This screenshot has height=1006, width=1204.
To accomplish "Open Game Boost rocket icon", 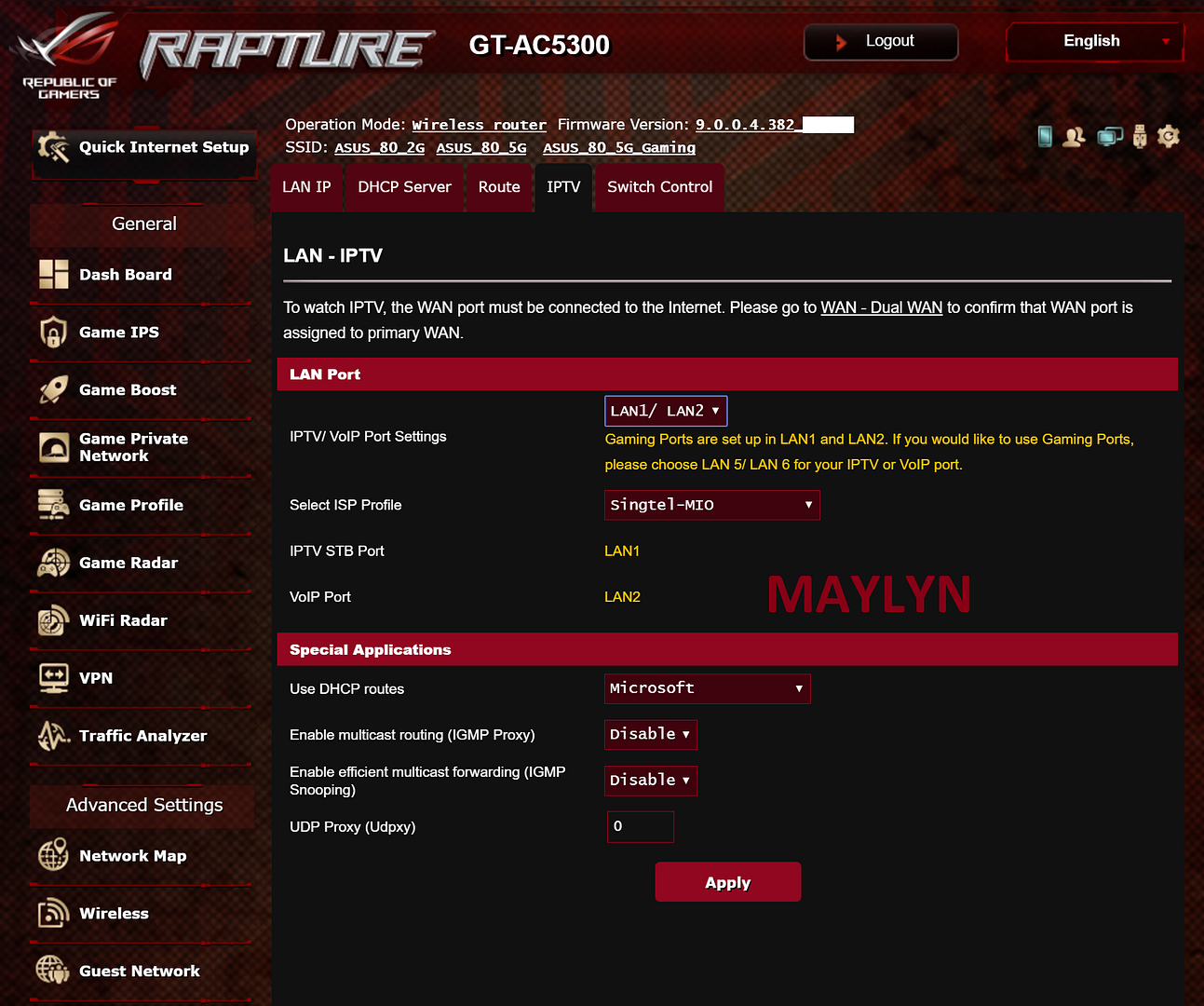I will [x=53, y=390].
